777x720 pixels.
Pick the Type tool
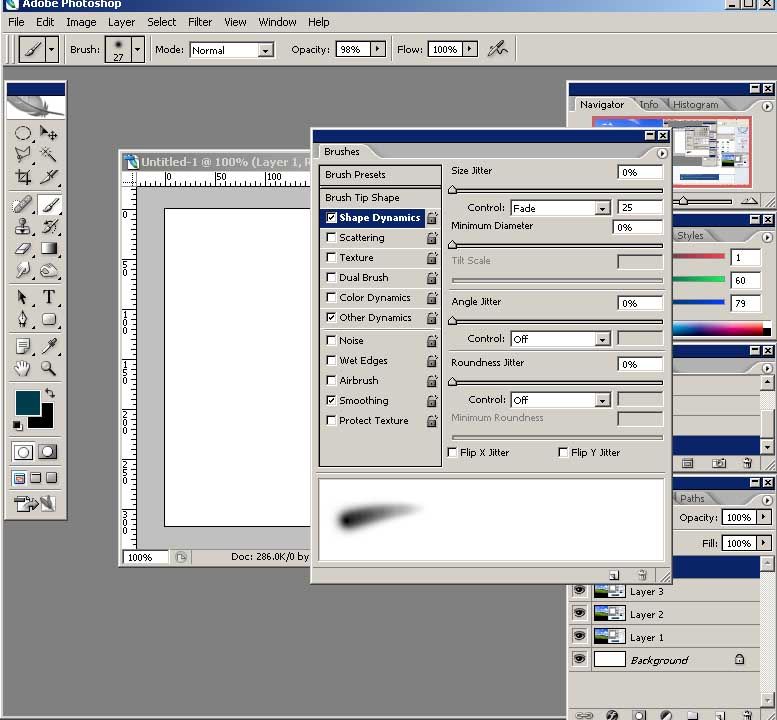click(x=48, y=297)
